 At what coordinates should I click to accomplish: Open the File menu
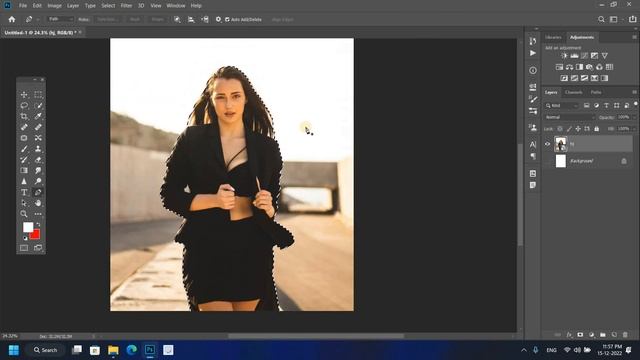(23, 6)
